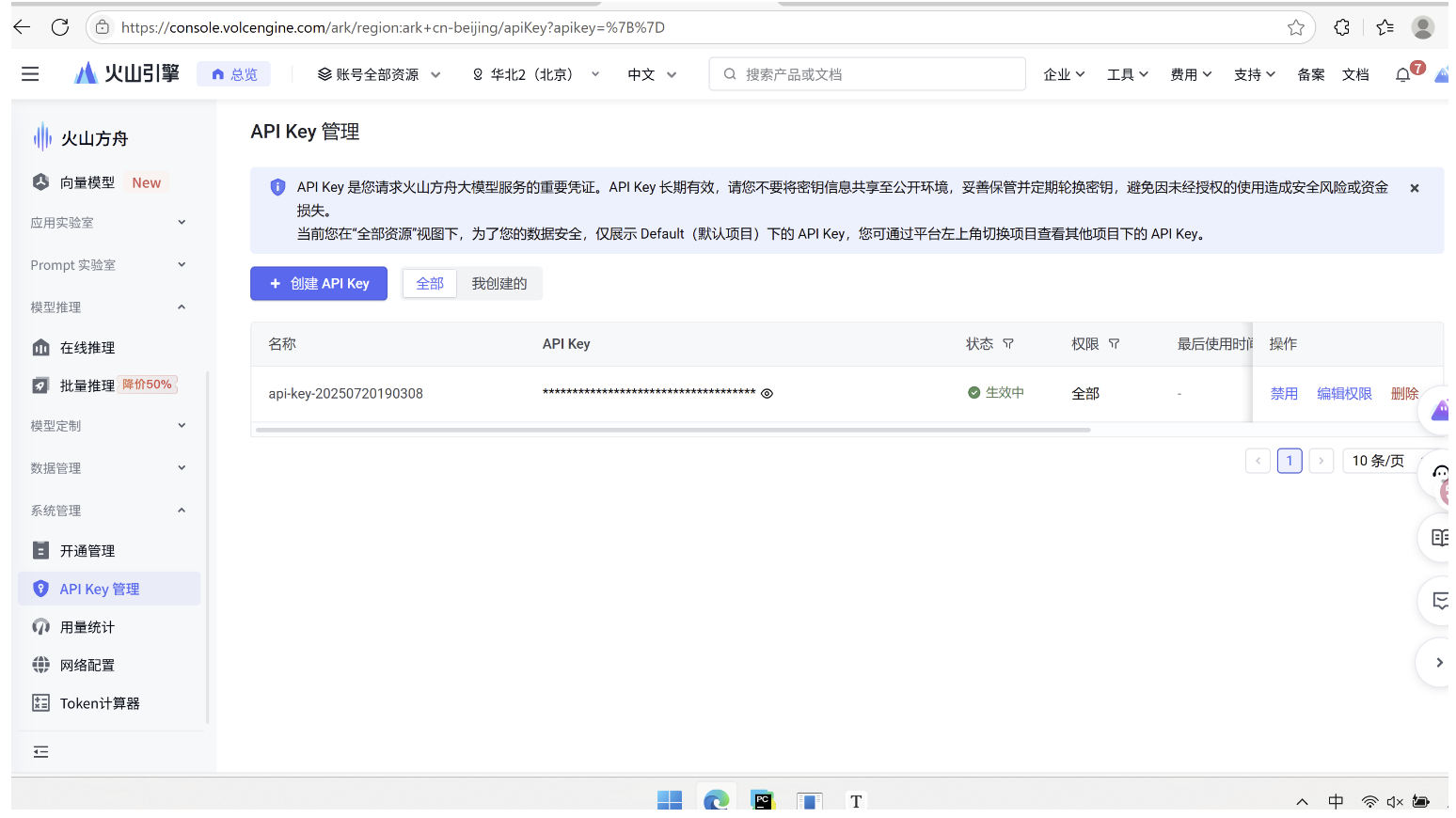This screenshot has height=818, width=1456.
Task: Click 删除 for the API key row
Action: click(1404, 394)
